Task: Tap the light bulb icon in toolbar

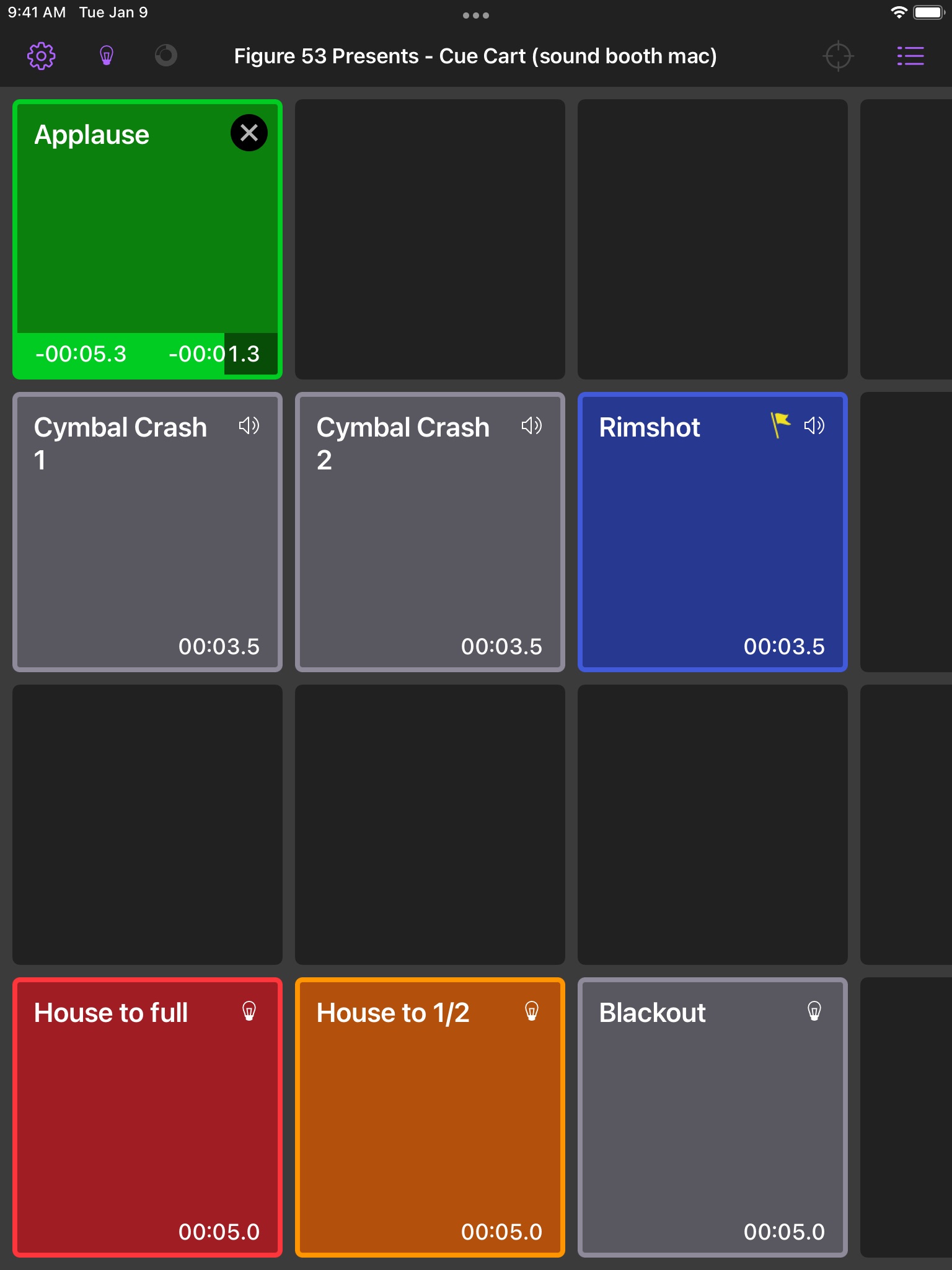Action: click(x=107, y=56)
